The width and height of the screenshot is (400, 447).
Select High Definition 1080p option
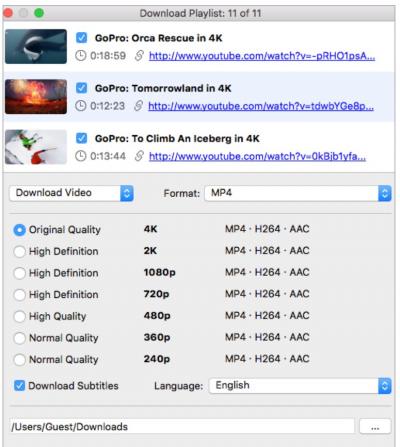coord(19,273)
